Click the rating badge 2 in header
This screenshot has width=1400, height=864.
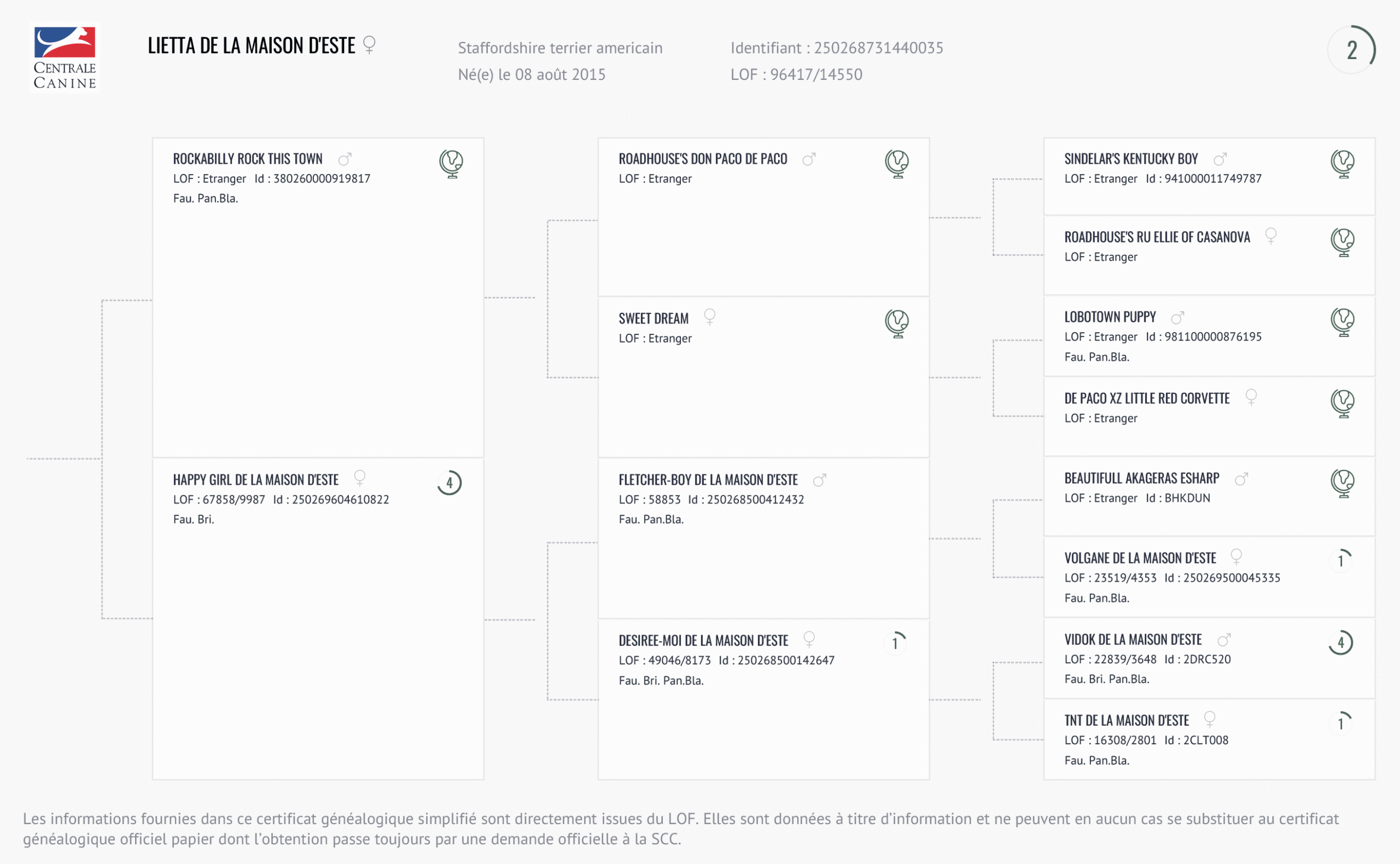[1351, 50]
